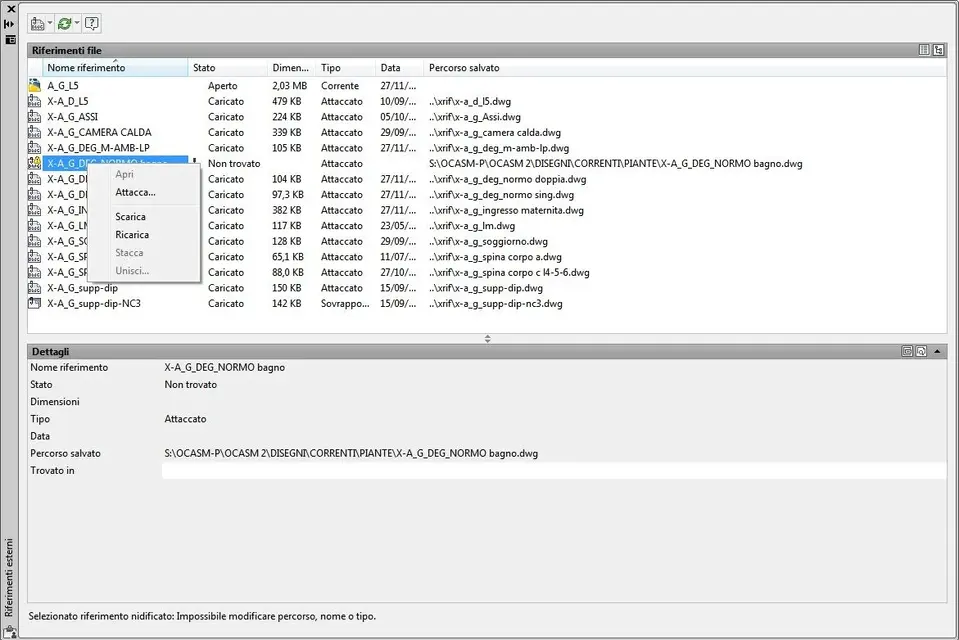959x640 pixels.
Task: Switch to Tree View icon
Action: tap(938, 50)
